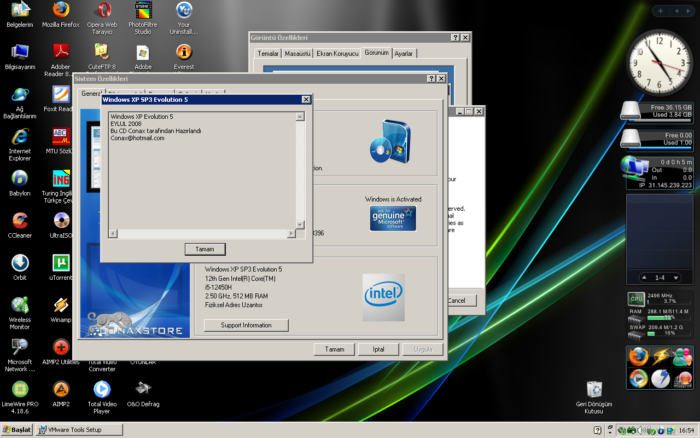Image resolution: width=700 pixels, height=438 pixels.
Task: Open Geri Dönüşüm Kutusu recycle bin
Action: coord(594,397)
